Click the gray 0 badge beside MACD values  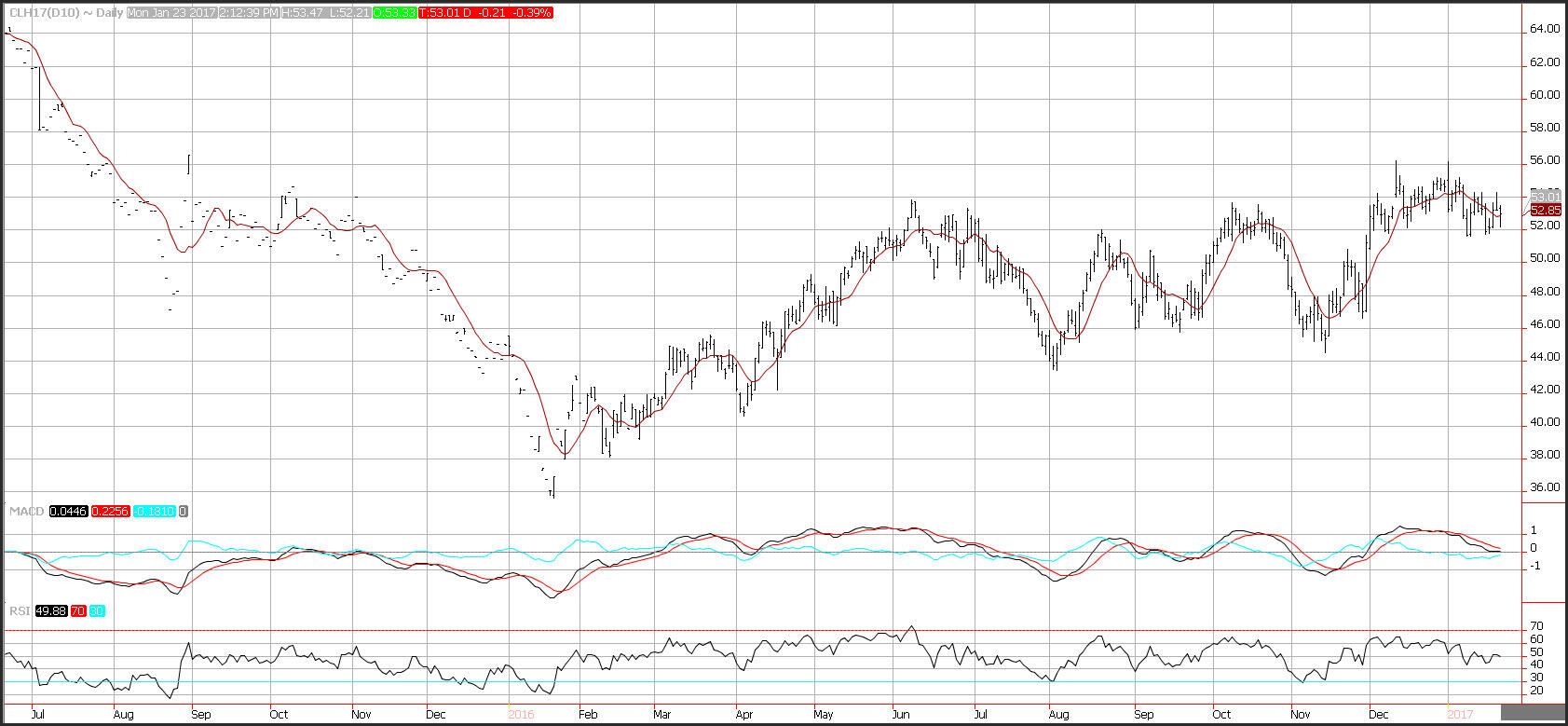click(x=184, y=512)
